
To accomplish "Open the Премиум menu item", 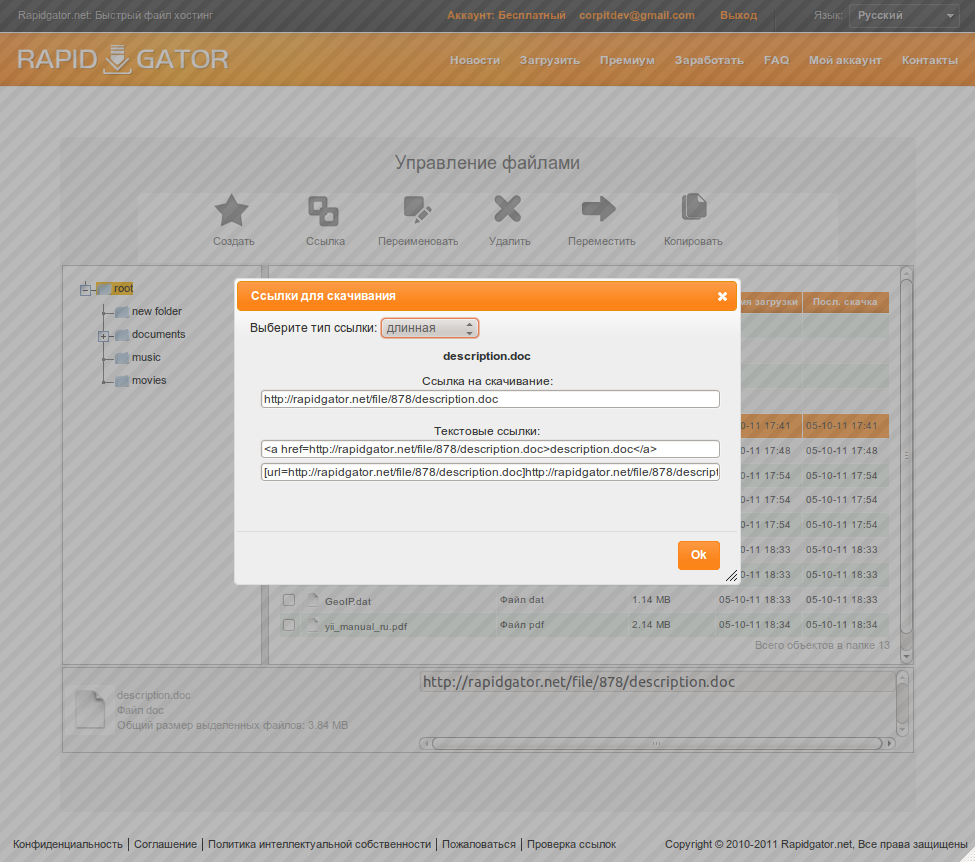I will click(627, 60).
